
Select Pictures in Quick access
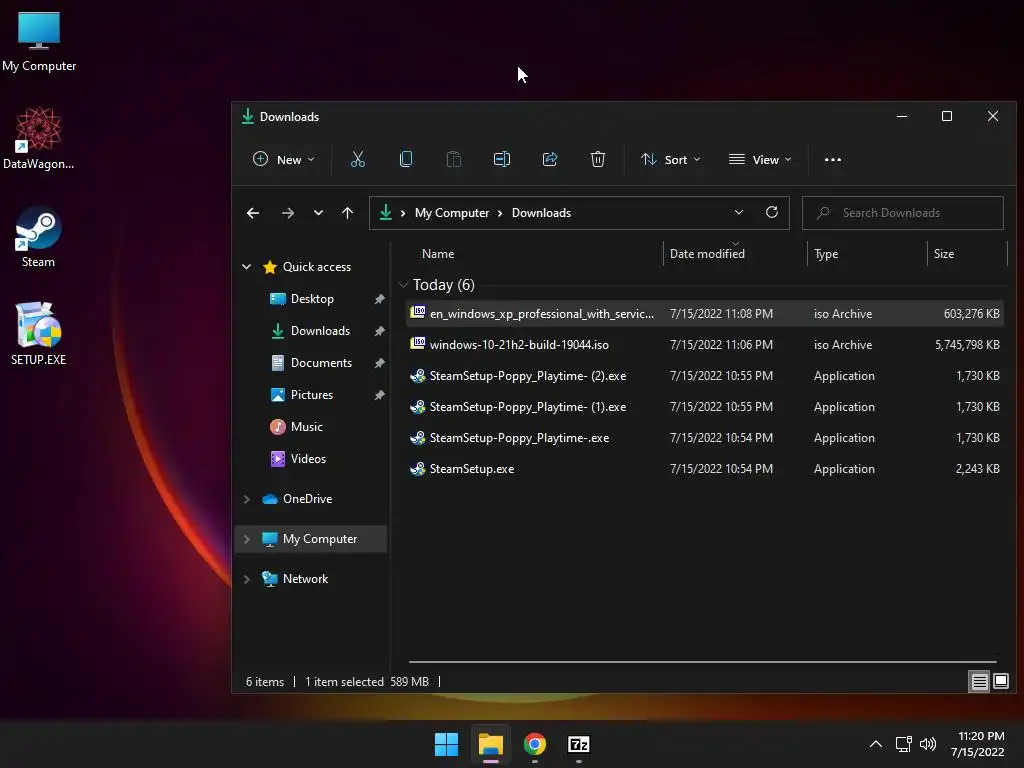(x=312, y=394)
